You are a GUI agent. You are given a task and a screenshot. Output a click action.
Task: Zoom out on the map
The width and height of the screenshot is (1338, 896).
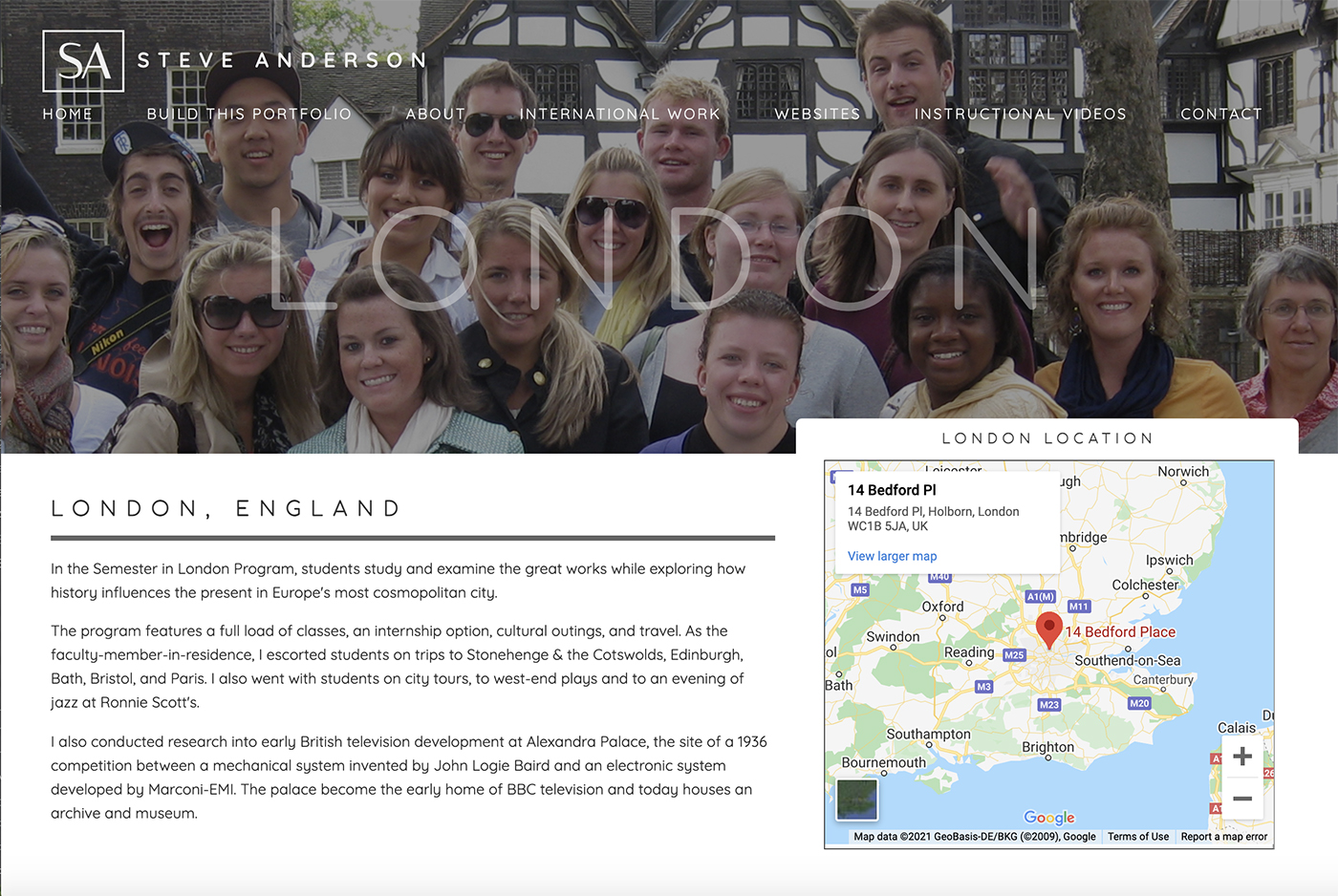click(1241, 799)
